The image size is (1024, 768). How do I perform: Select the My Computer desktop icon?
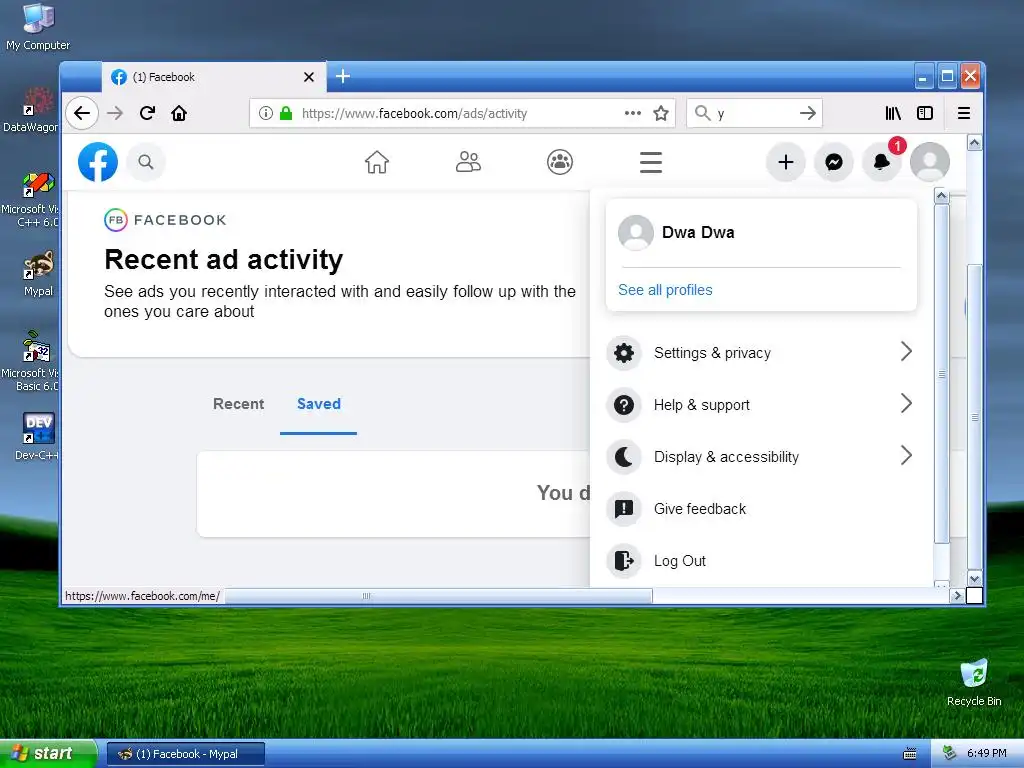point(38,27)
